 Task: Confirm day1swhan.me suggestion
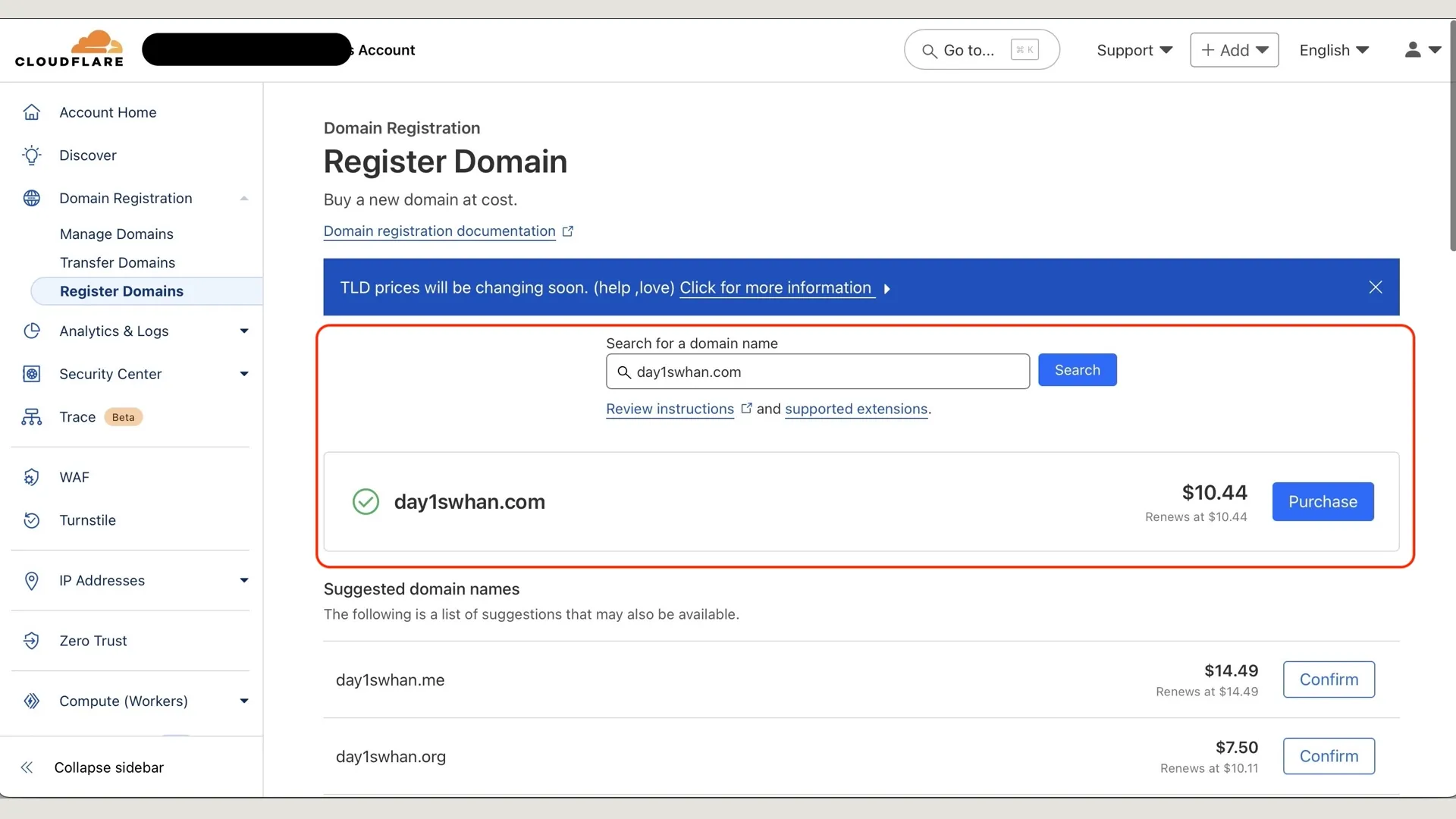point(1329,679)
